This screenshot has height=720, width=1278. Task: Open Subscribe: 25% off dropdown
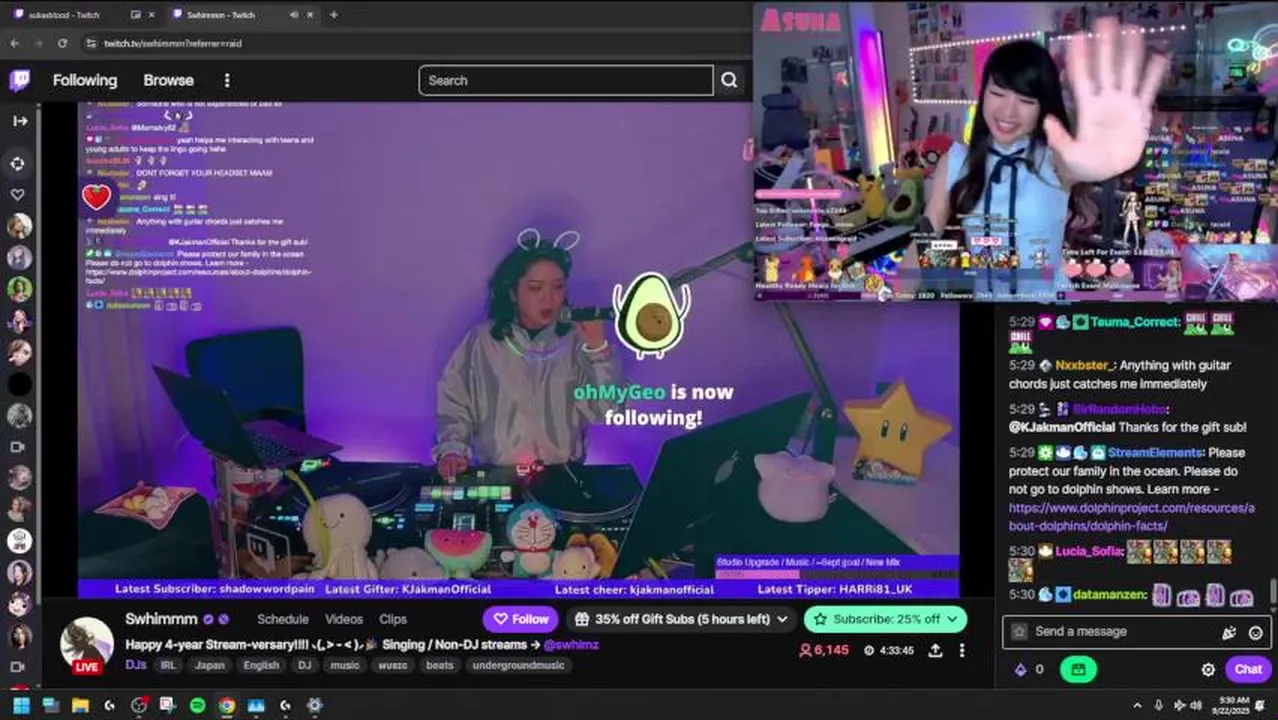885,619
